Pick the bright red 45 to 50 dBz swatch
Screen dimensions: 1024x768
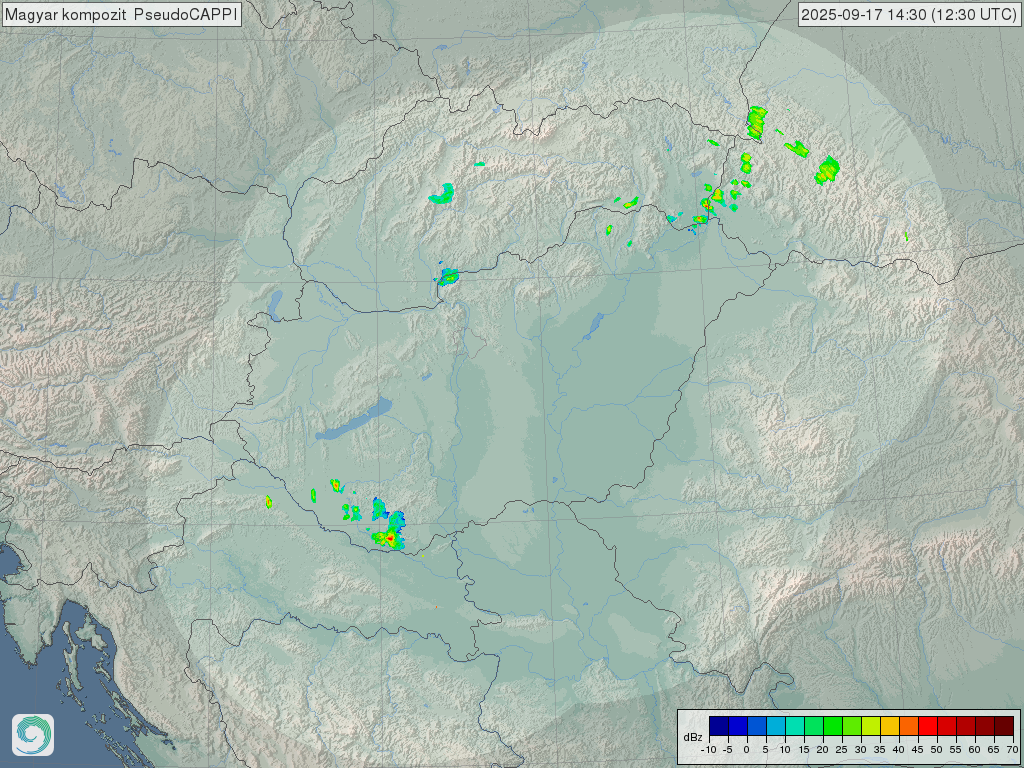928,726
